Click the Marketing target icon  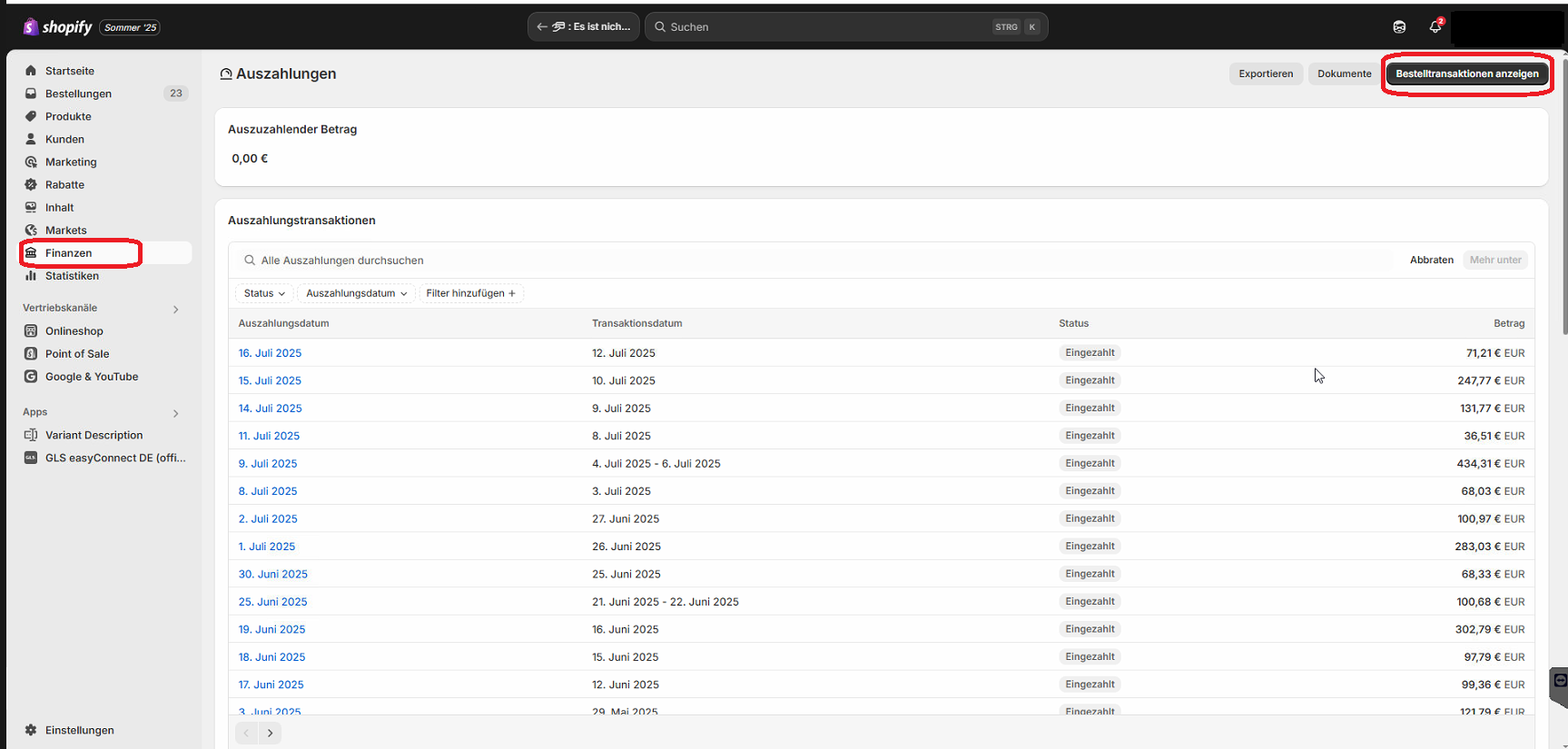click(31, 162)
